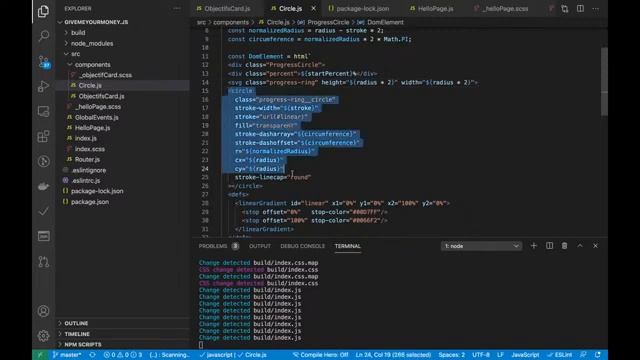Select the TERMINAL panel tab
Viewport: 640px width, 360px height.
coord(347,246)
